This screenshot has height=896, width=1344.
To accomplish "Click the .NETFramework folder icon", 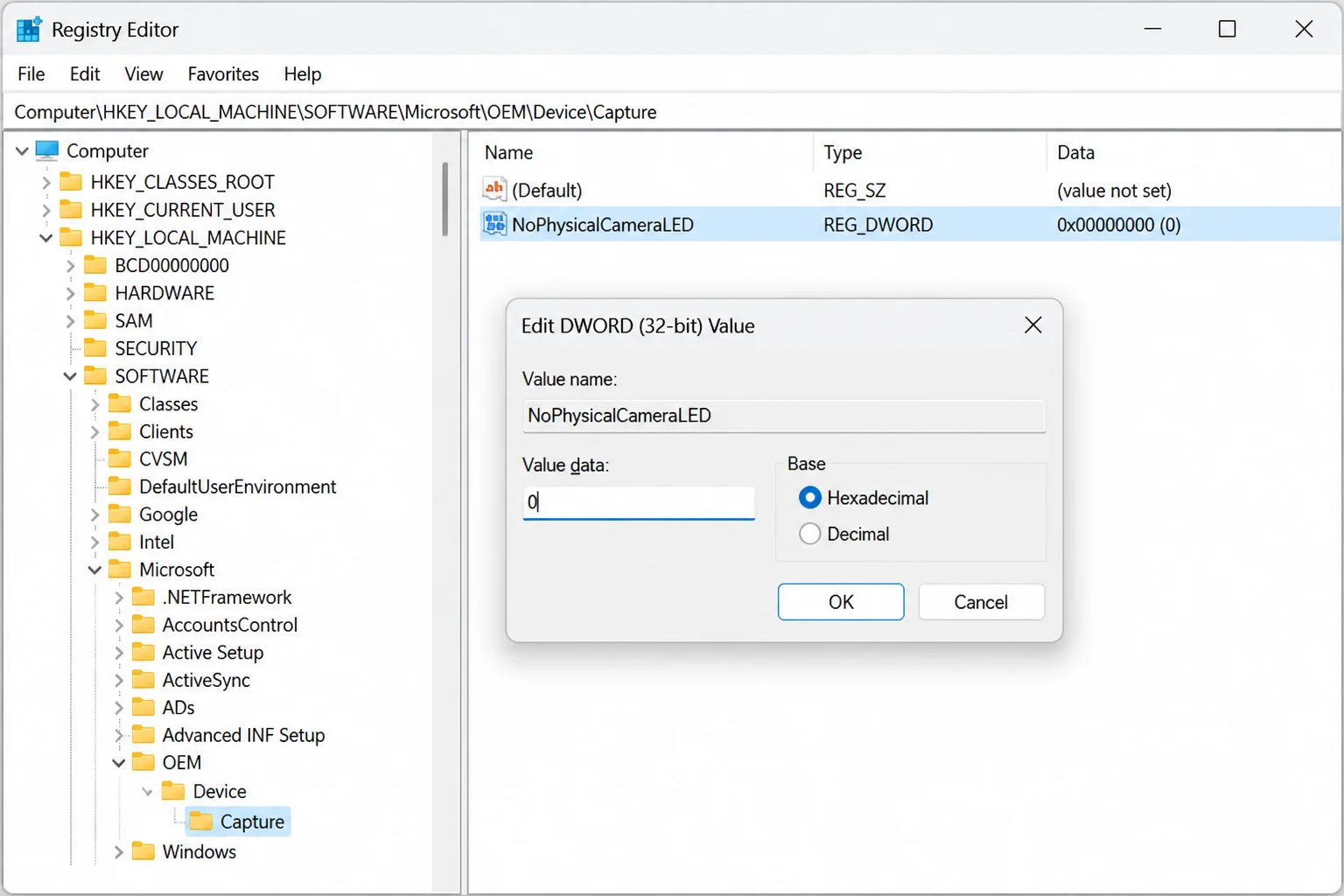I will [143, 598].
